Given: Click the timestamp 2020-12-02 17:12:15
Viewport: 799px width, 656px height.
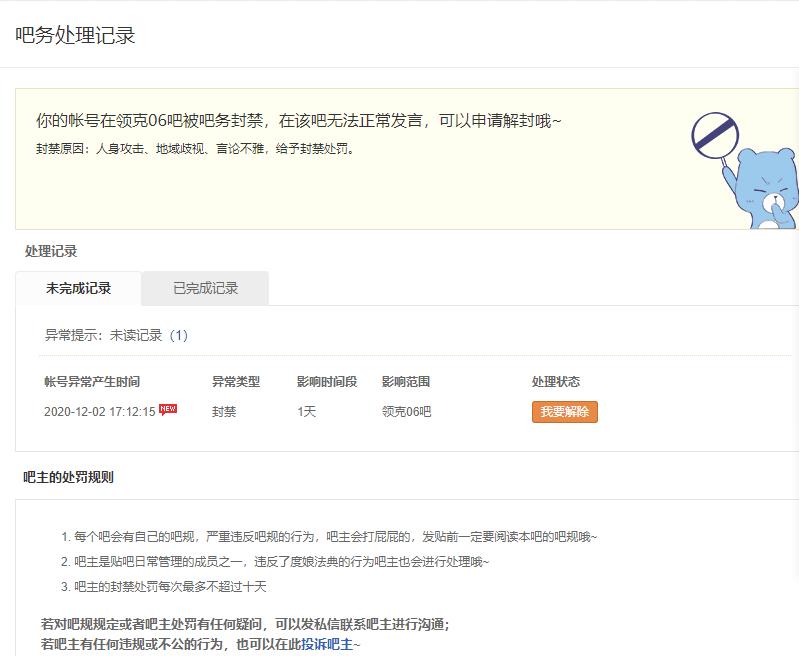Looking at the screenshot, I should click(x=100, y=412).
